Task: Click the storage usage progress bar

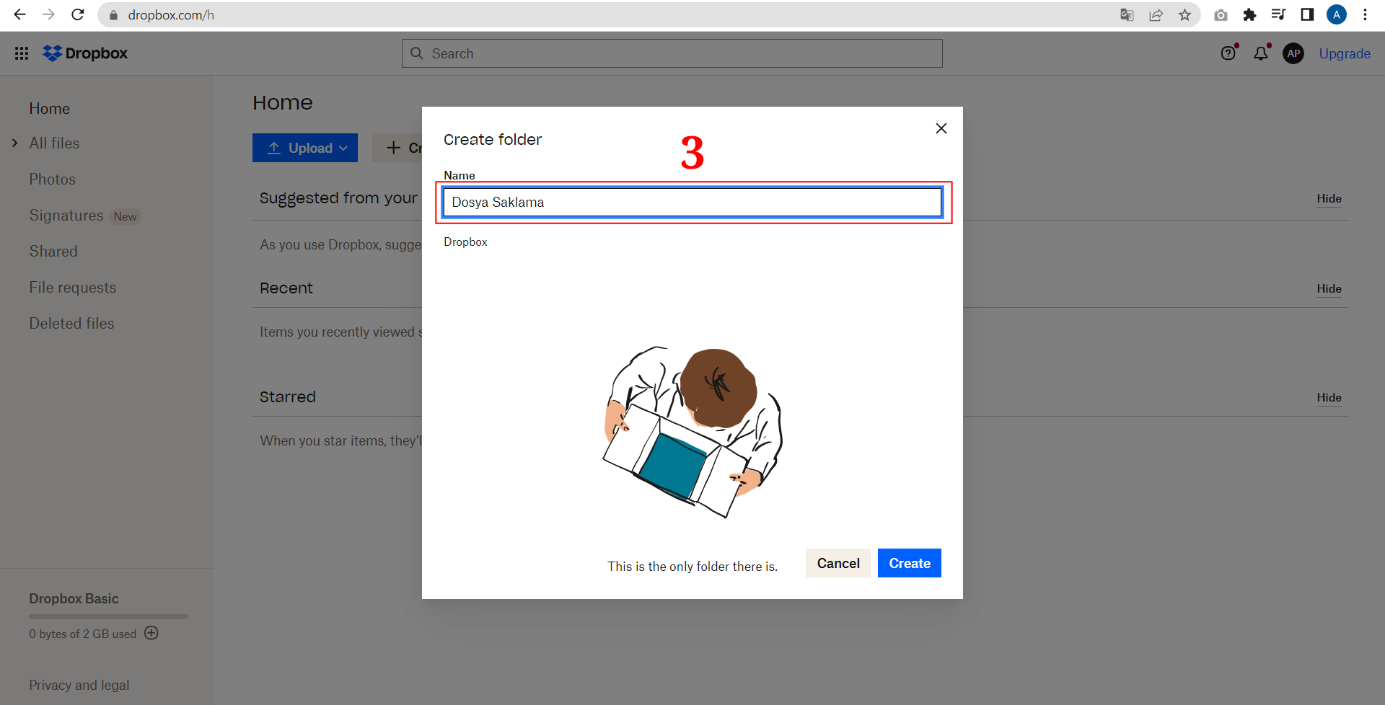Action: 108,616
